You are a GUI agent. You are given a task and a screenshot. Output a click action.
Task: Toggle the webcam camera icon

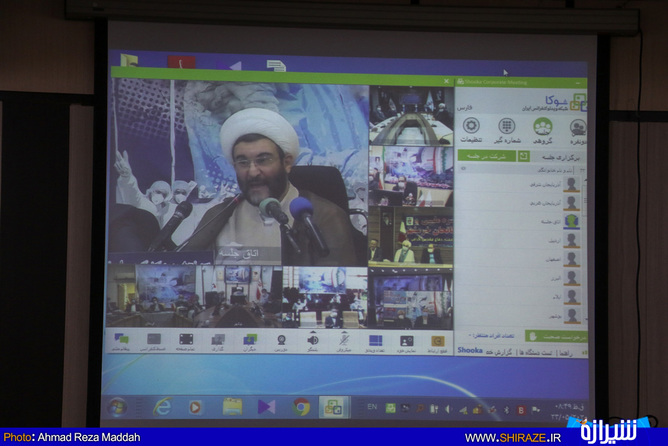[281, 340]
